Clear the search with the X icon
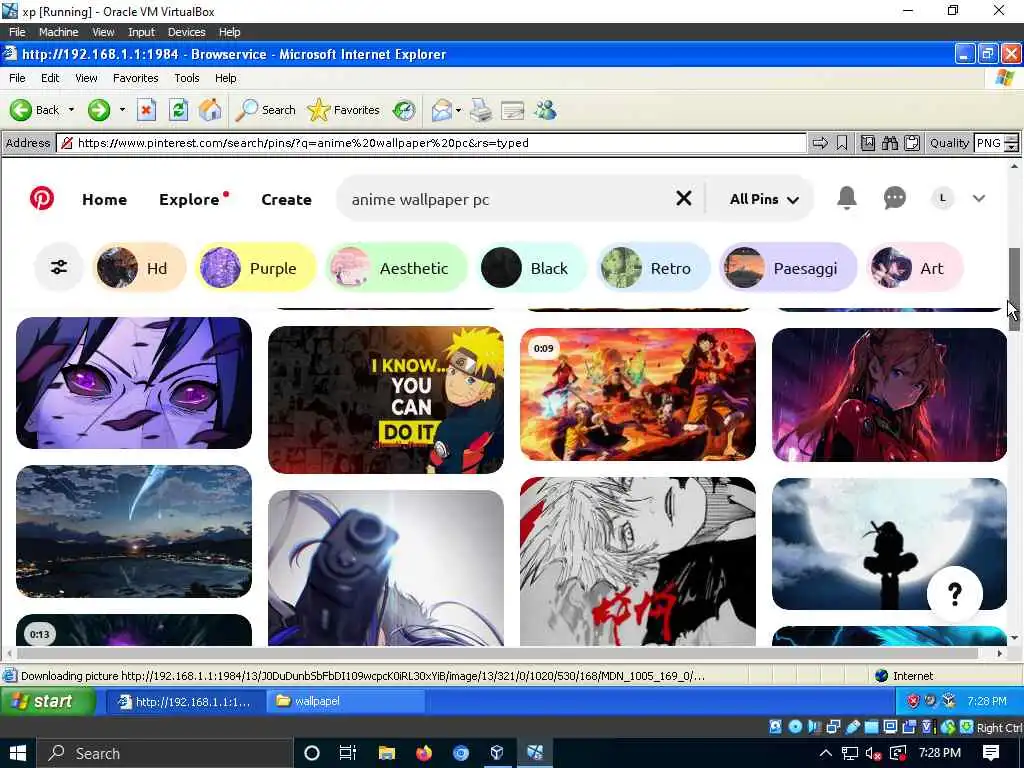The width and height of the screenshot is (1024, 768). pos(683,198)
